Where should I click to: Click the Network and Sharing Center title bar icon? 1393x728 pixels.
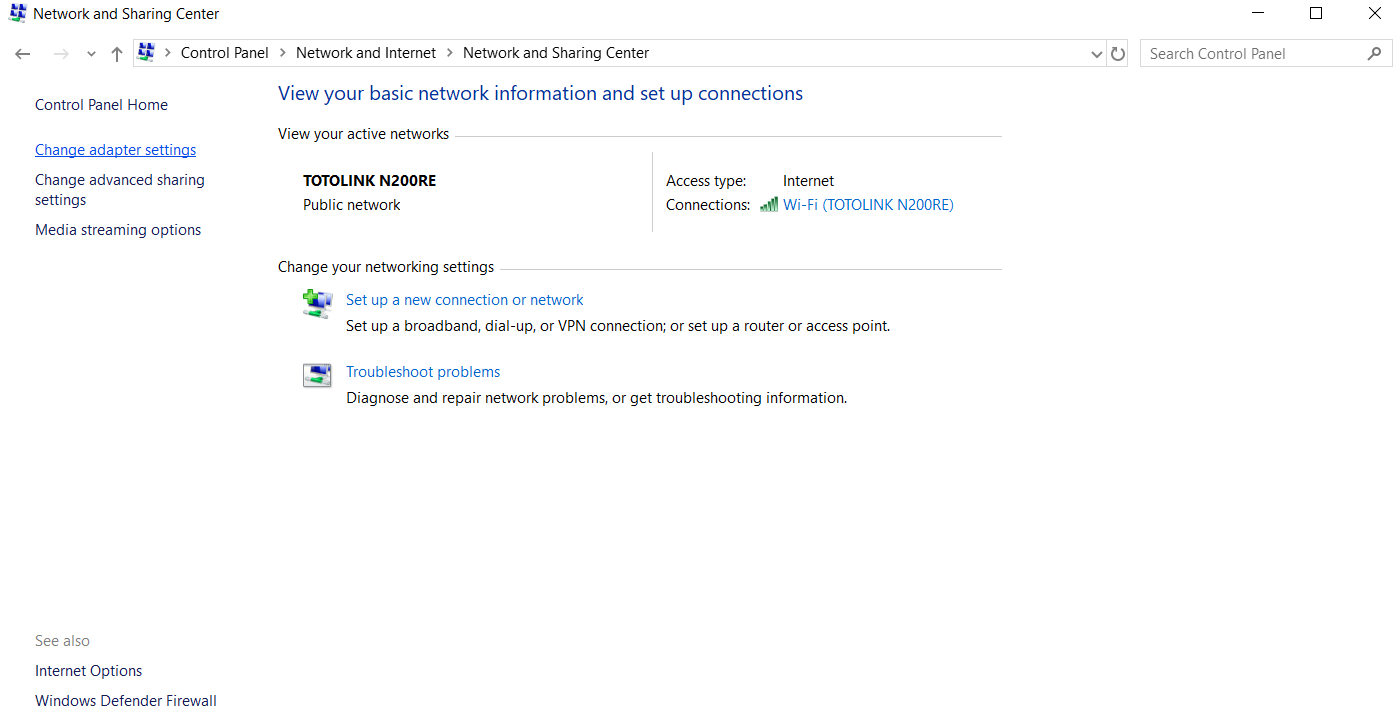[17, 14]
